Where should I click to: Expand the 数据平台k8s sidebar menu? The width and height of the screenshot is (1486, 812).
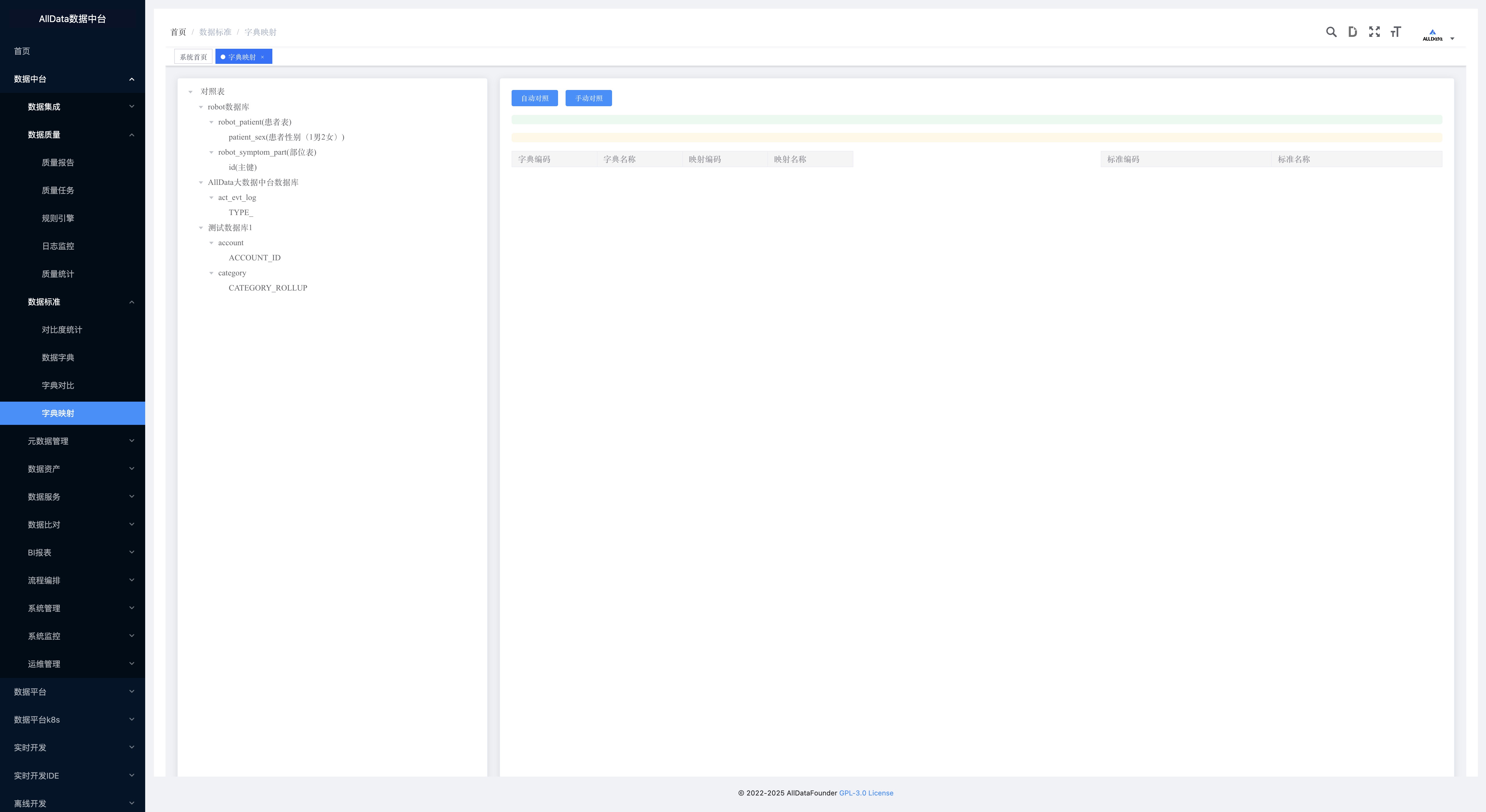tap(73, 720)
